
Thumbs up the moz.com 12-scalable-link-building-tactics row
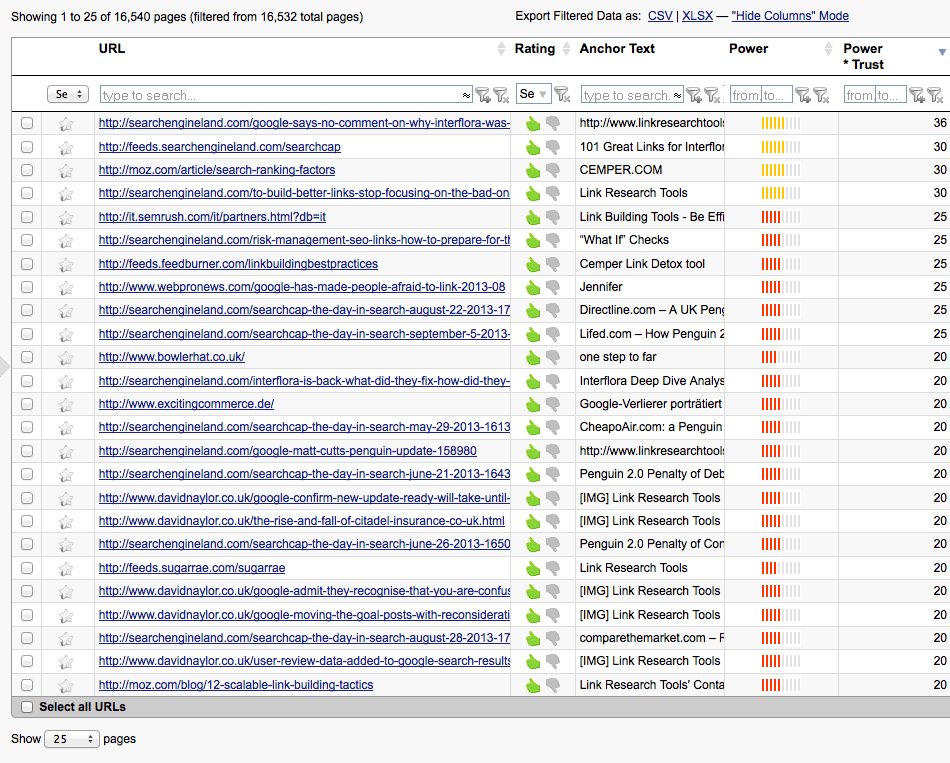pyautogui.click(x=533, y=685)
